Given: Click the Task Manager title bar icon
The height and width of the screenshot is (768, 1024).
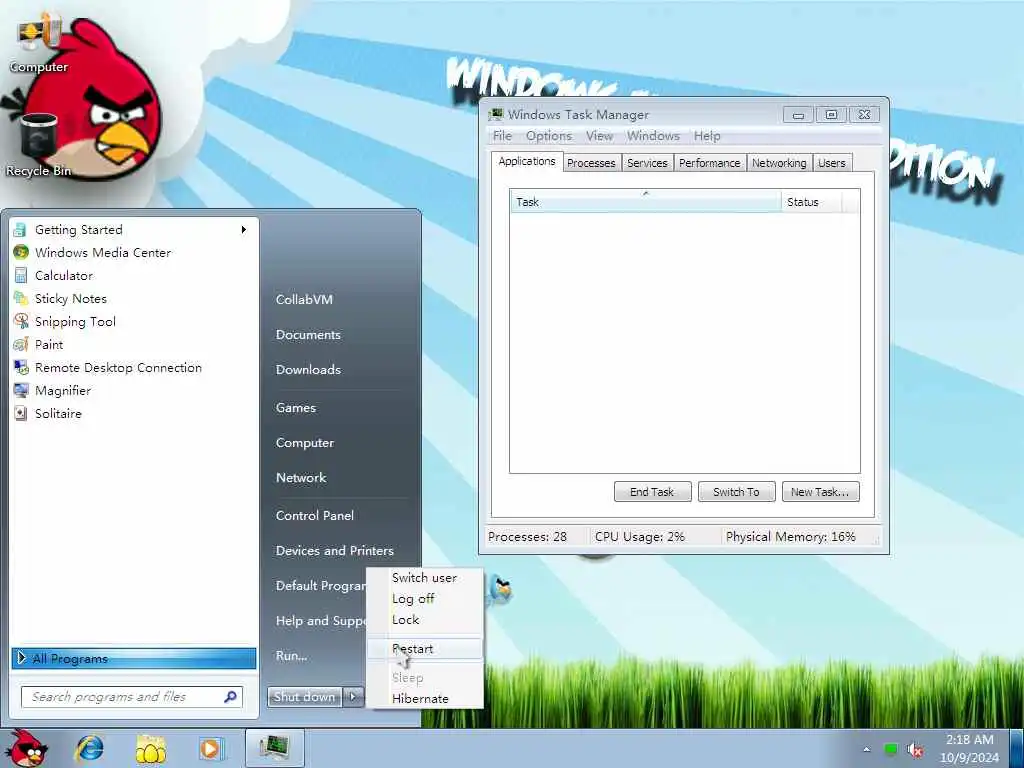Looking at the screenshot, I should 496,114.
